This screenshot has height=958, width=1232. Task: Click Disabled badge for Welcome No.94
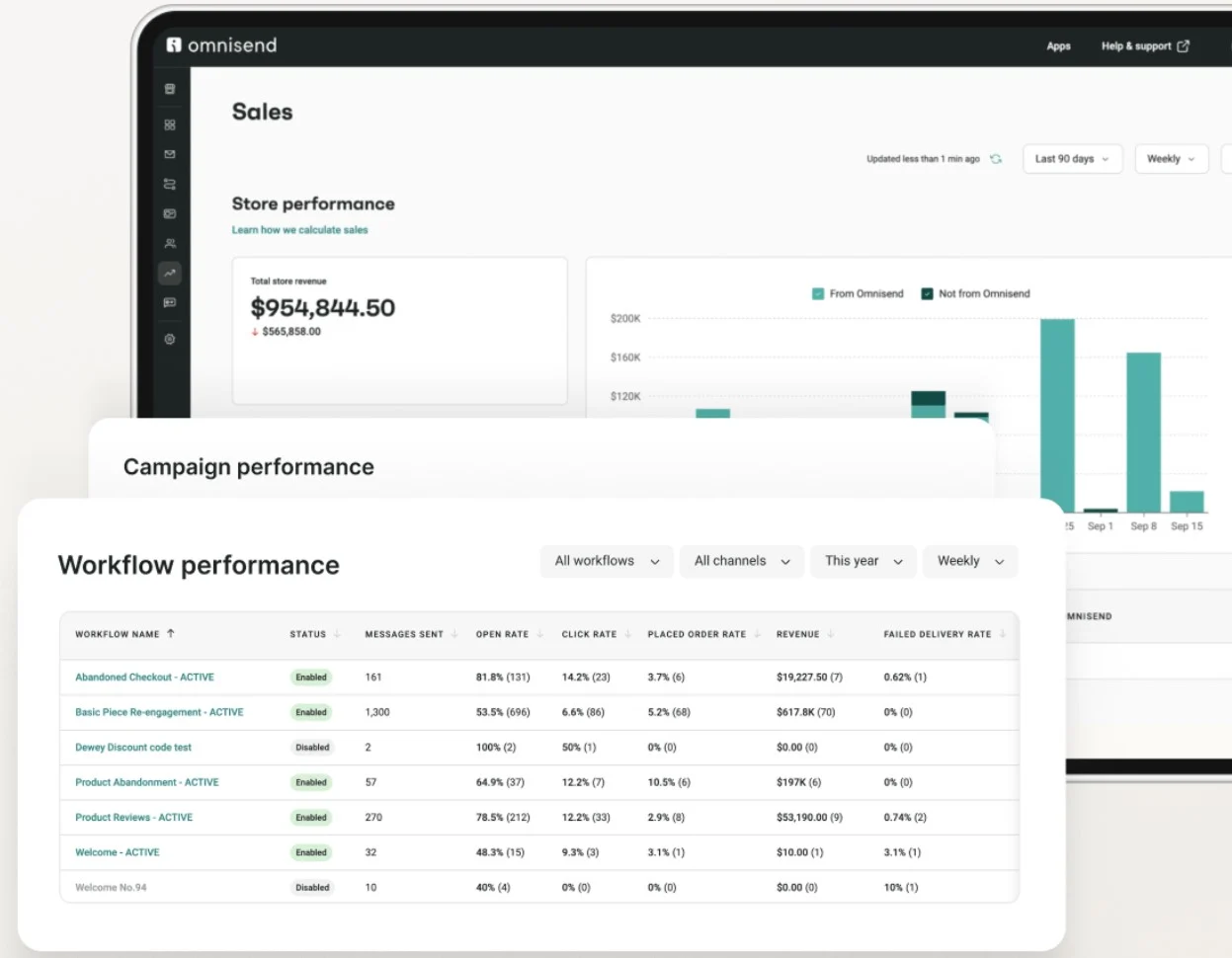click(312, 888)
